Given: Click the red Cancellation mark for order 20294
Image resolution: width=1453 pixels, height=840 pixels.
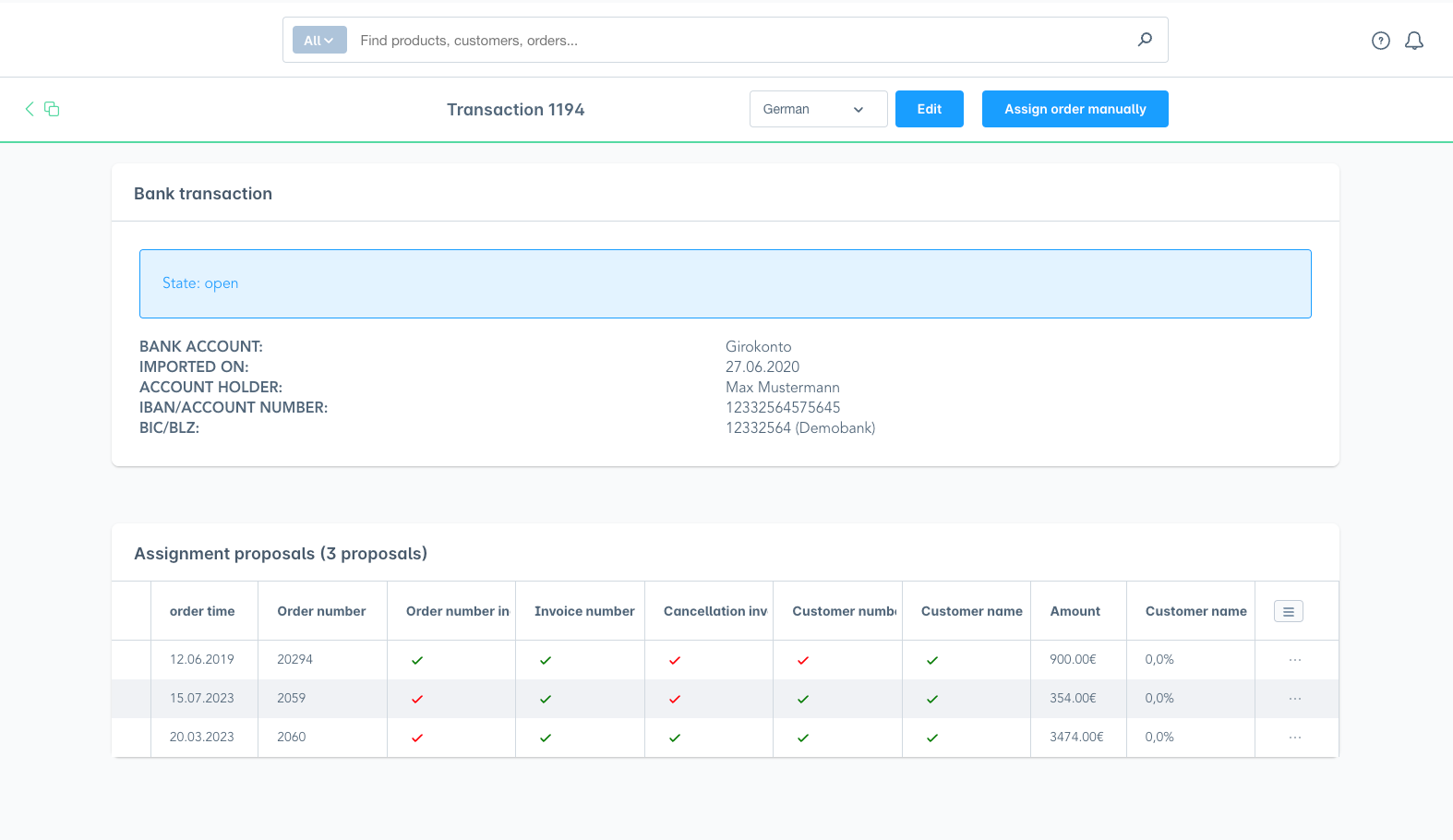Looking at the screenshot, I should click(675, 660).
